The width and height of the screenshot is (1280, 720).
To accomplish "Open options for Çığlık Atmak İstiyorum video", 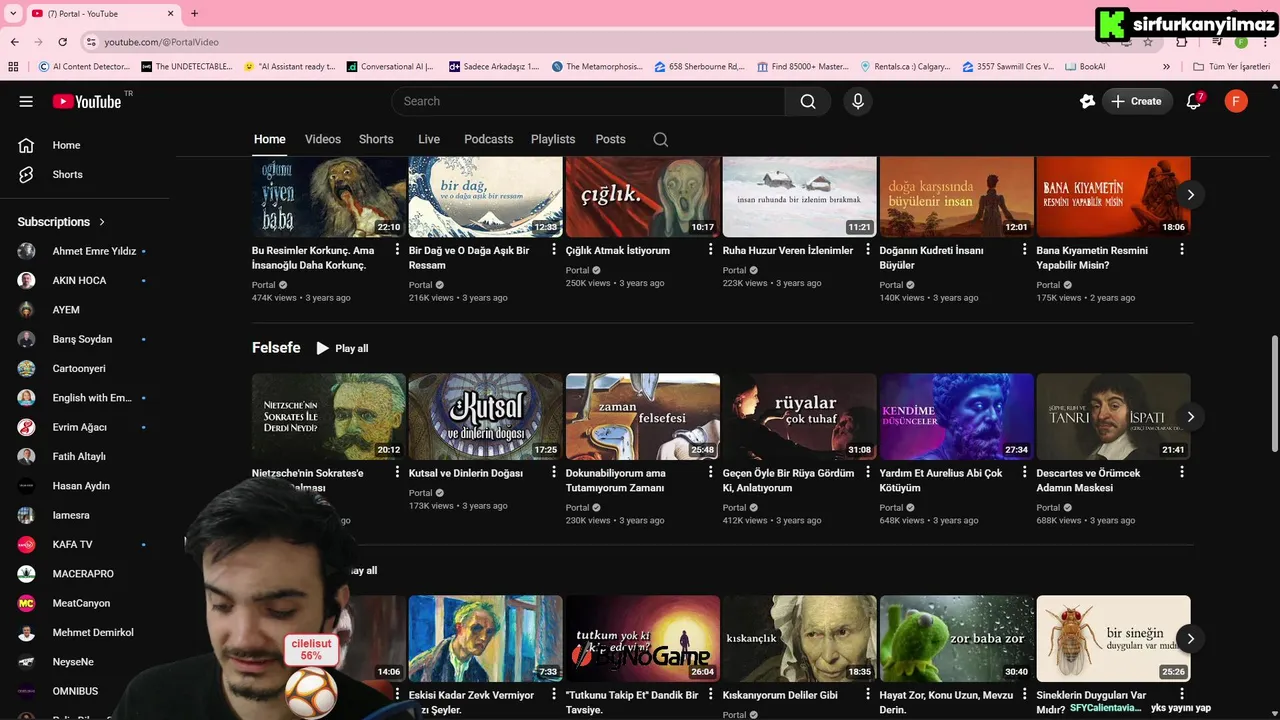I will tap(711, 250).
